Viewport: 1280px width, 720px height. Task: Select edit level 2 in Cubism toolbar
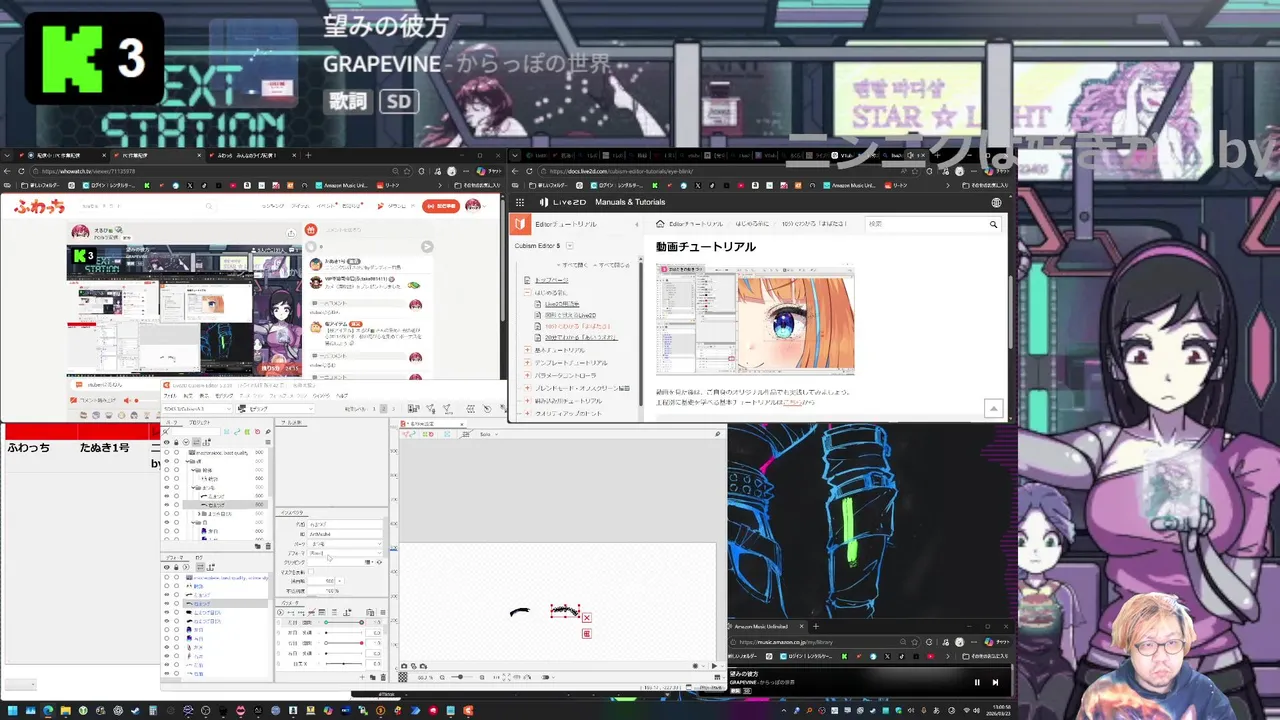(384, 409)
